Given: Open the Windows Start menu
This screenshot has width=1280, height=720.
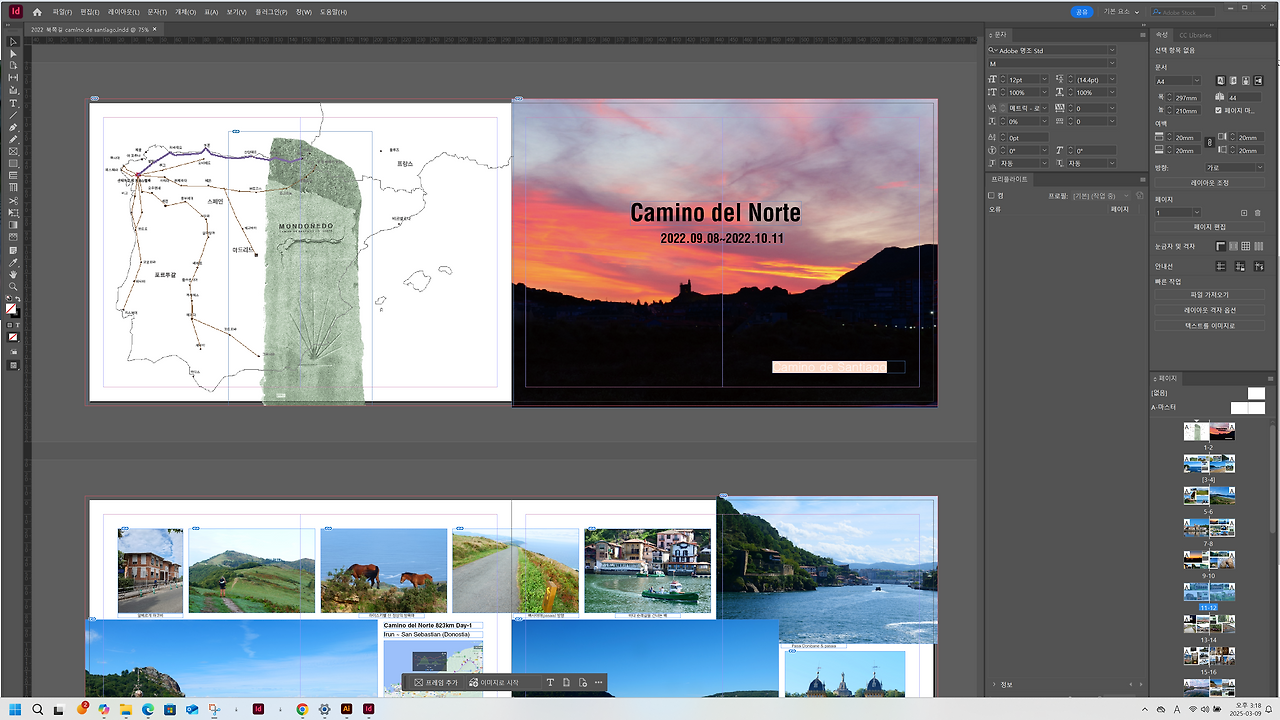Looking at the screenshot, I should tap(15, 709).
